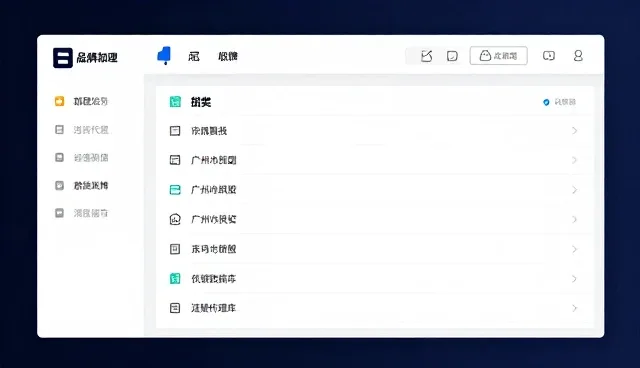Expand the teal-card 广州 row via its chevron
640x368 pixels.
click(x=574, y=190)
